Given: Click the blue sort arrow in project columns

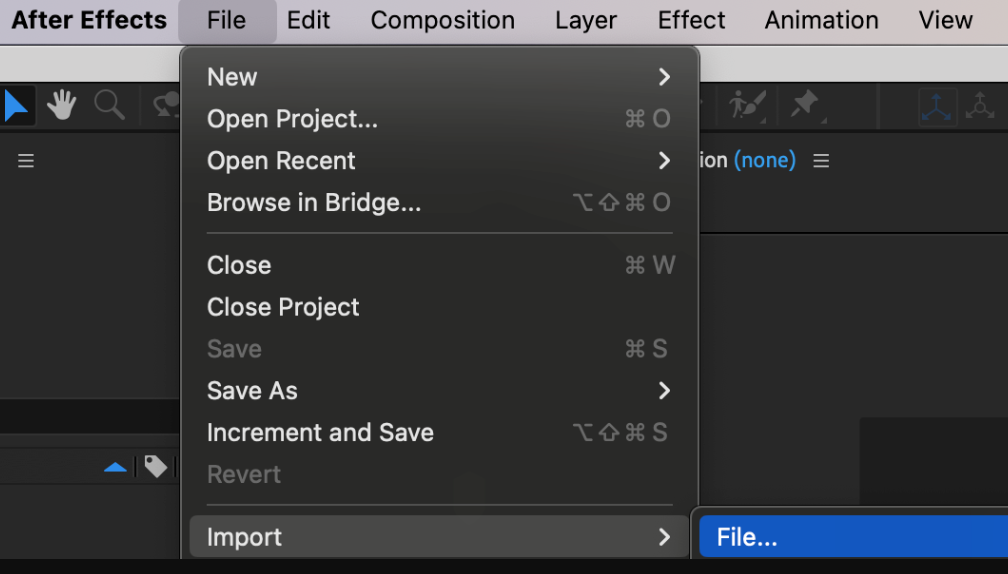Looking at the screenshot, I should 116,467.
